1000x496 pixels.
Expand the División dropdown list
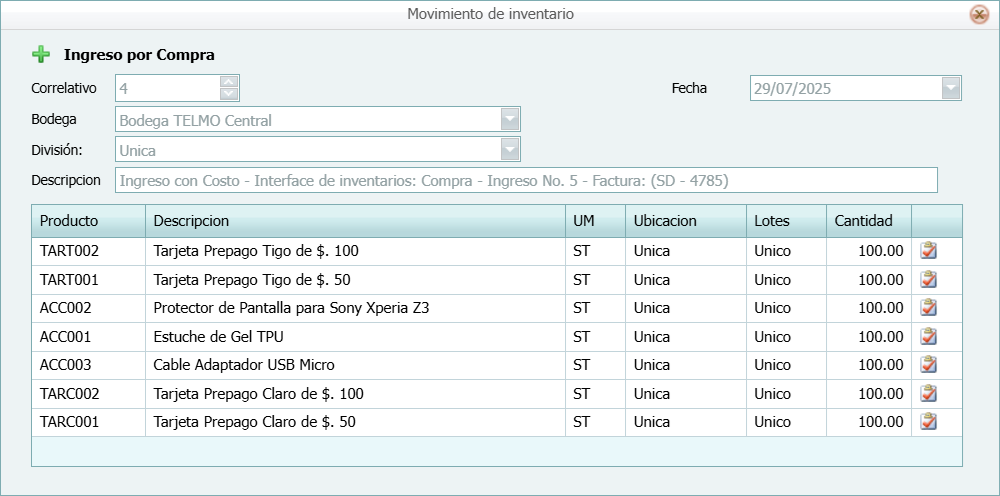click(x=510, y=150)
